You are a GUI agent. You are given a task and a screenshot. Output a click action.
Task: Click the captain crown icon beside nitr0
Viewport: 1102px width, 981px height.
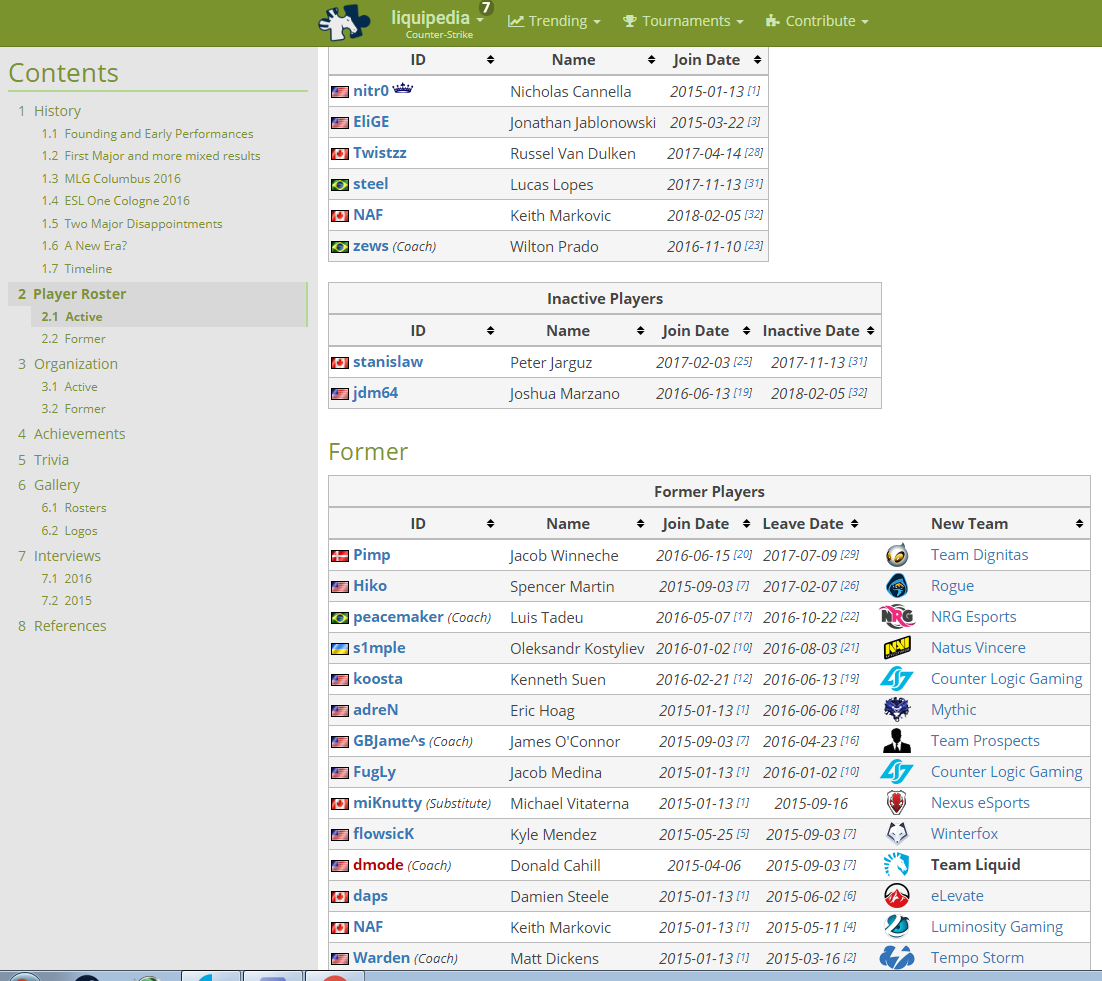[x=403, y=89]
